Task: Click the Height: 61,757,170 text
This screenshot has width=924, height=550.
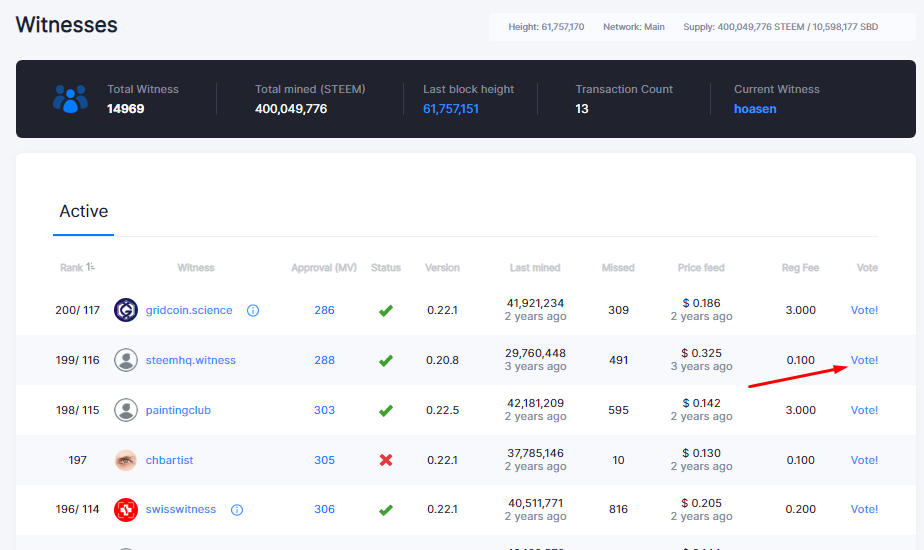Action: [x=546, y=27]
